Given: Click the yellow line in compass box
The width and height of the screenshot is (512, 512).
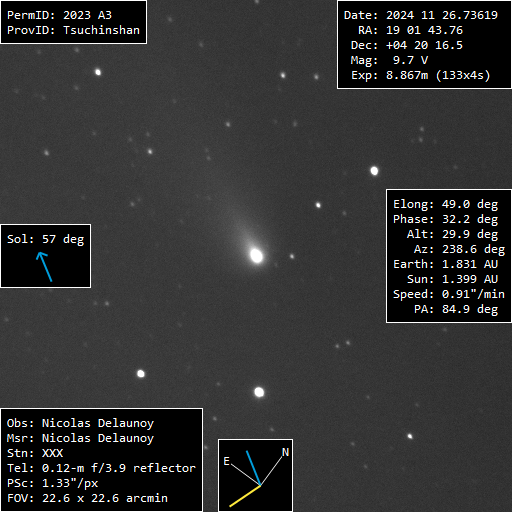Looking at the screenshot, I should (x=245, y=496).
